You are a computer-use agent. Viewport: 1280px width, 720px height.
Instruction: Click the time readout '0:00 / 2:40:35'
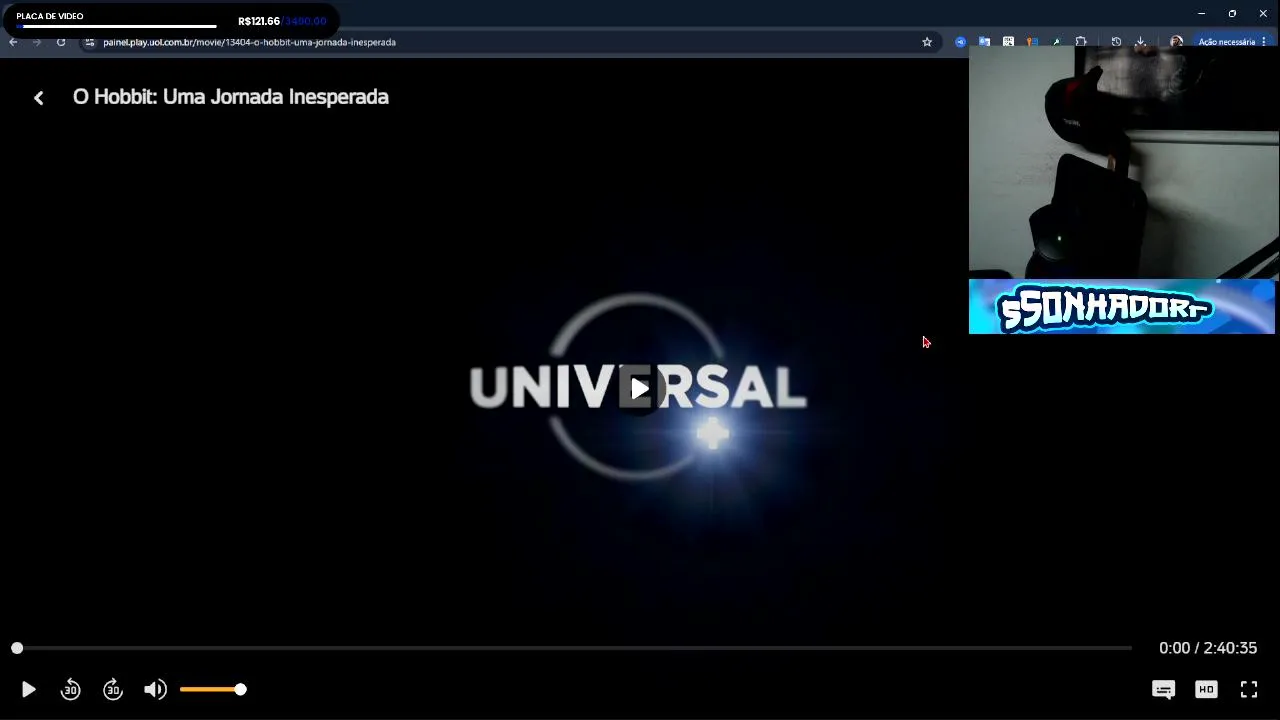click(1208, 648)
